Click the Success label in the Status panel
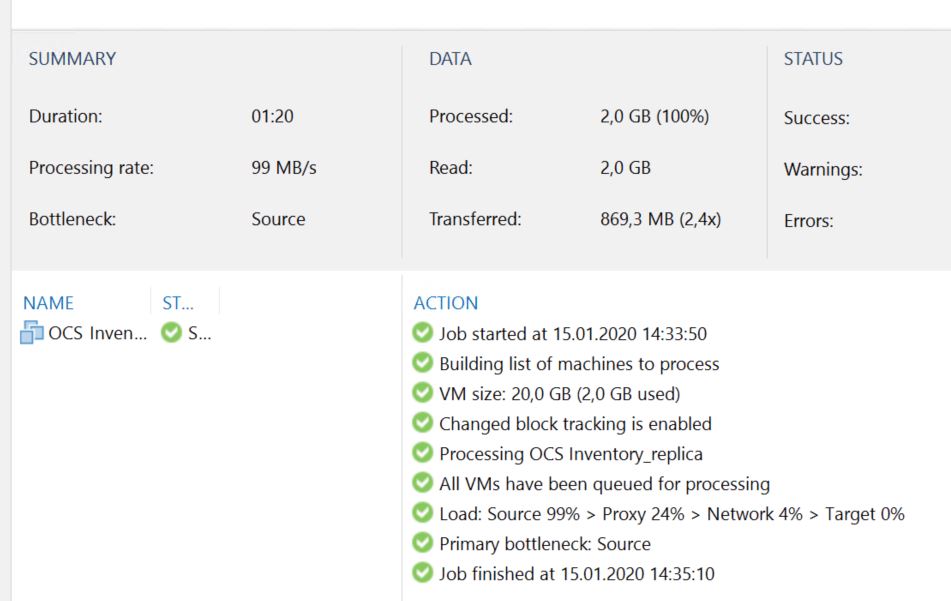Image resolution: width=951 pixels, height=601 pixels. coord(816,118)
